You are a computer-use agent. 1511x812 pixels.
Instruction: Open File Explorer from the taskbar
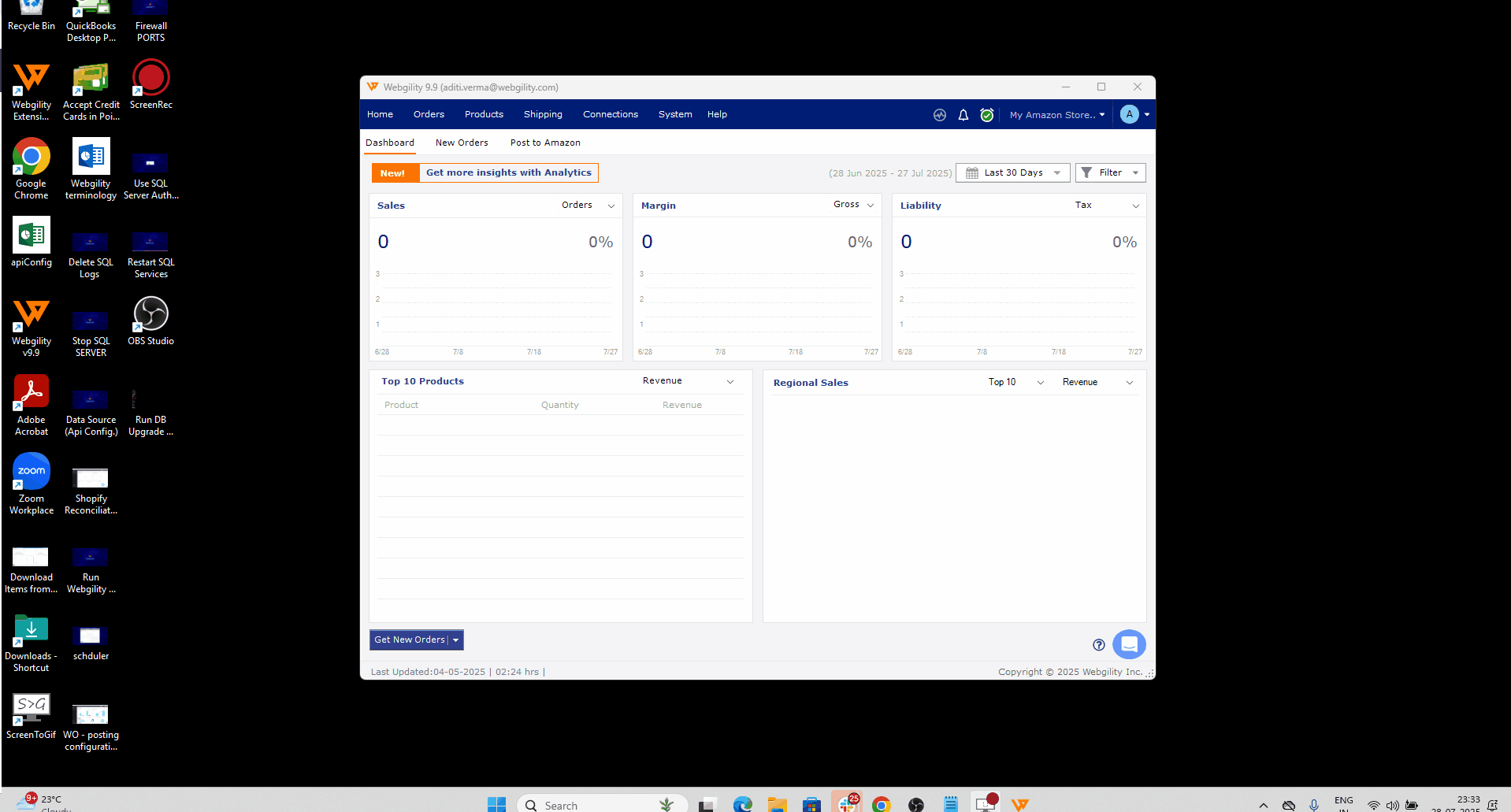pyautogui.click(x=778, y=804)
